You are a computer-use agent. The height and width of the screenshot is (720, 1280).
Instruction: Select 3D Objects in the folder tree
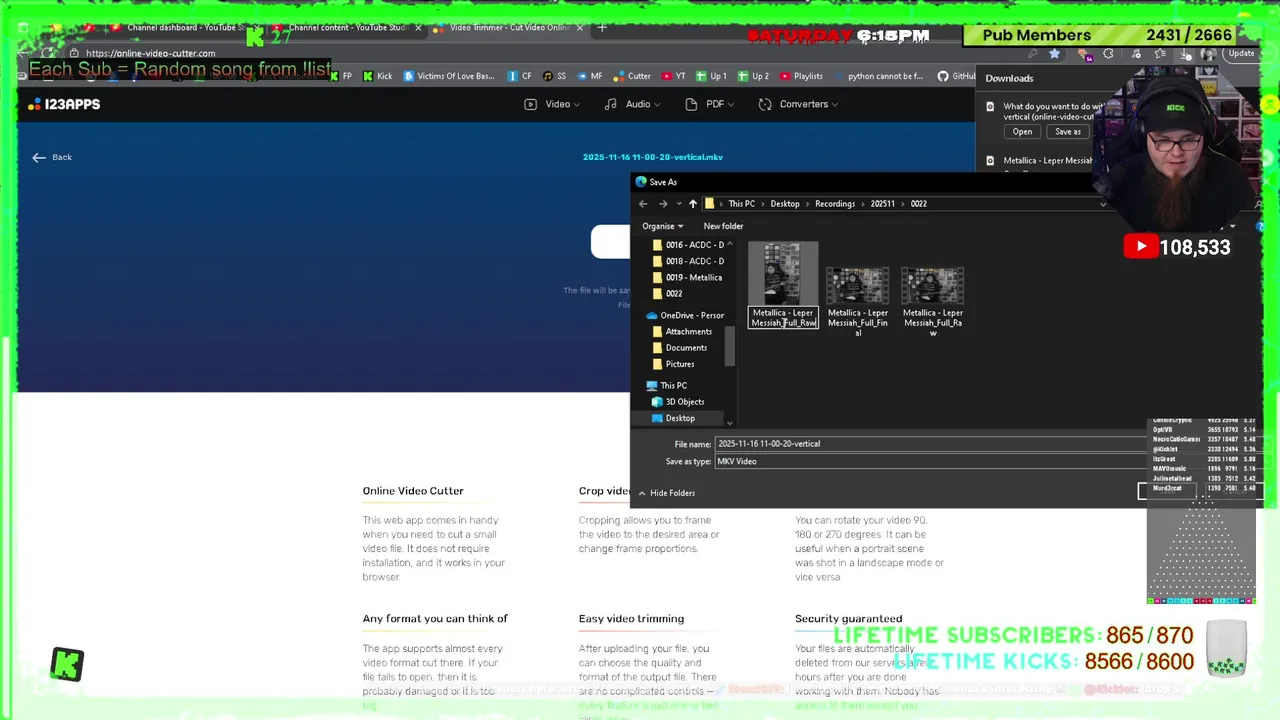(x=678, y=402)
